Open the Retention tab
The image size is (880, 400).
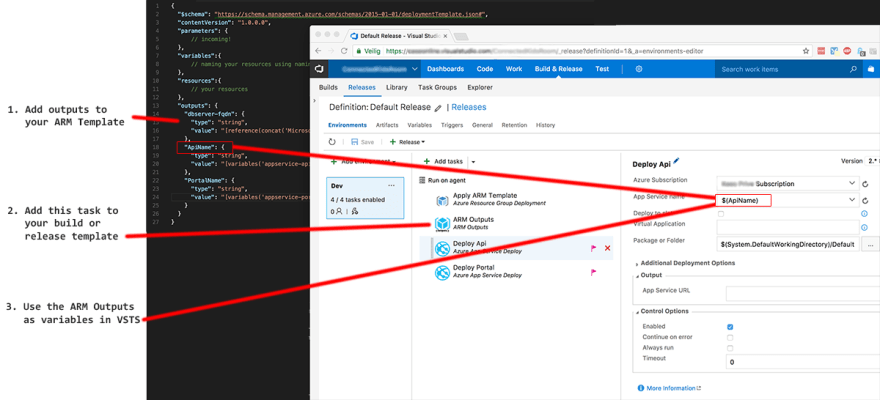click(x=515, y=125)
